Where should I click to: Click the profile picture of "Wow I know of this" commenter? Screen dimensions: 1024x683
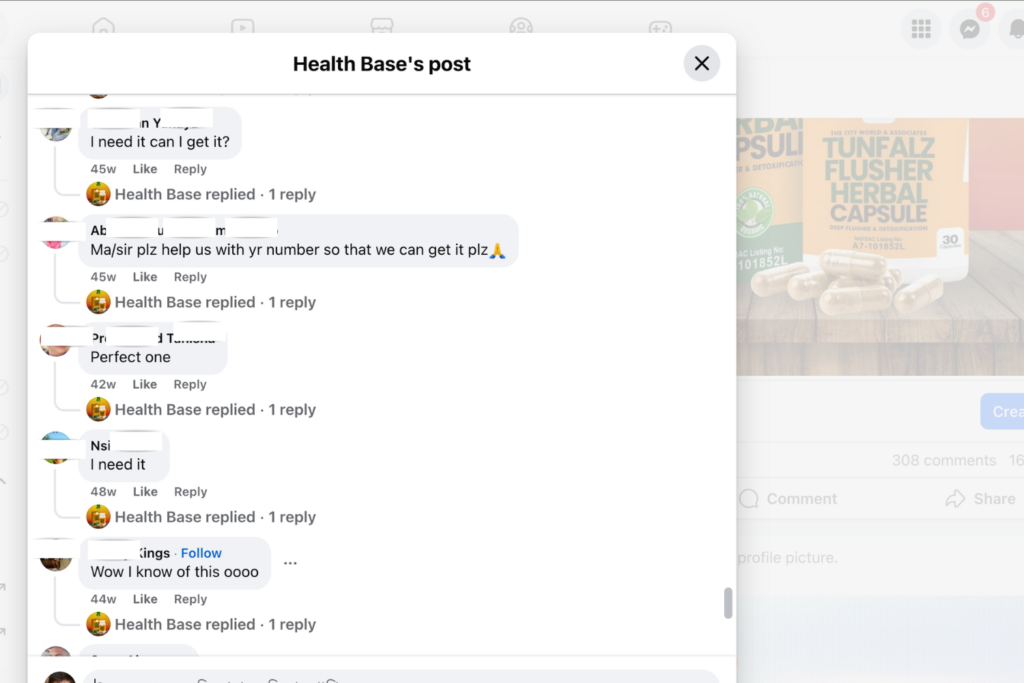(56, 556)
